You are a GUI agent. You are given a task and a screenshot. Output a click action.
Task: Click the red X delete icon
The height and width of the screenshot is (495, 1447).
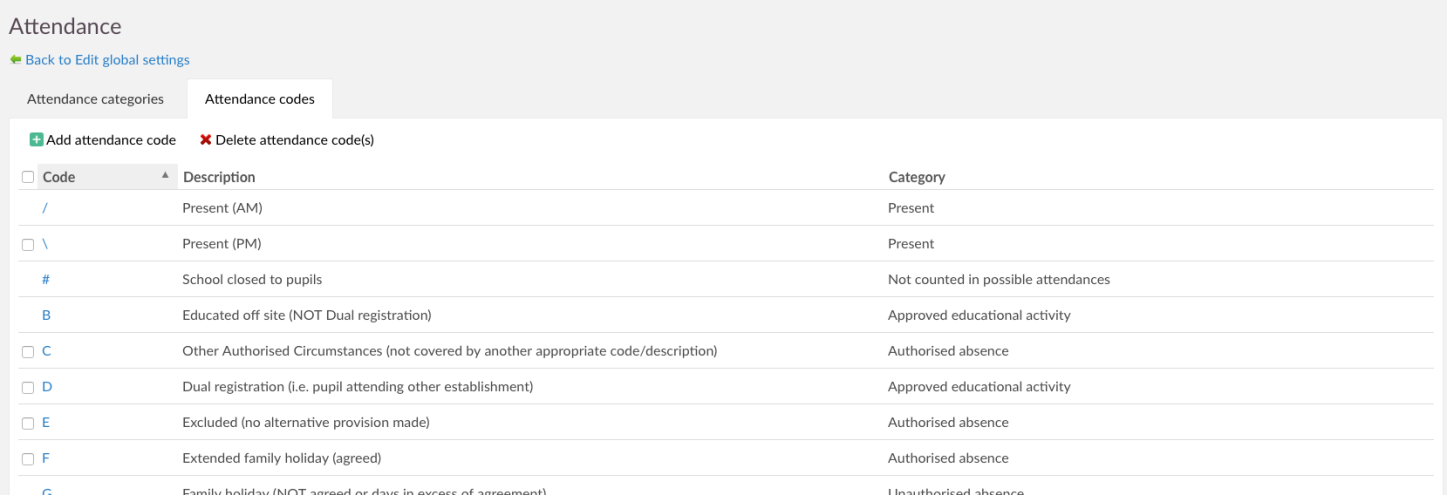pos(206,141)
